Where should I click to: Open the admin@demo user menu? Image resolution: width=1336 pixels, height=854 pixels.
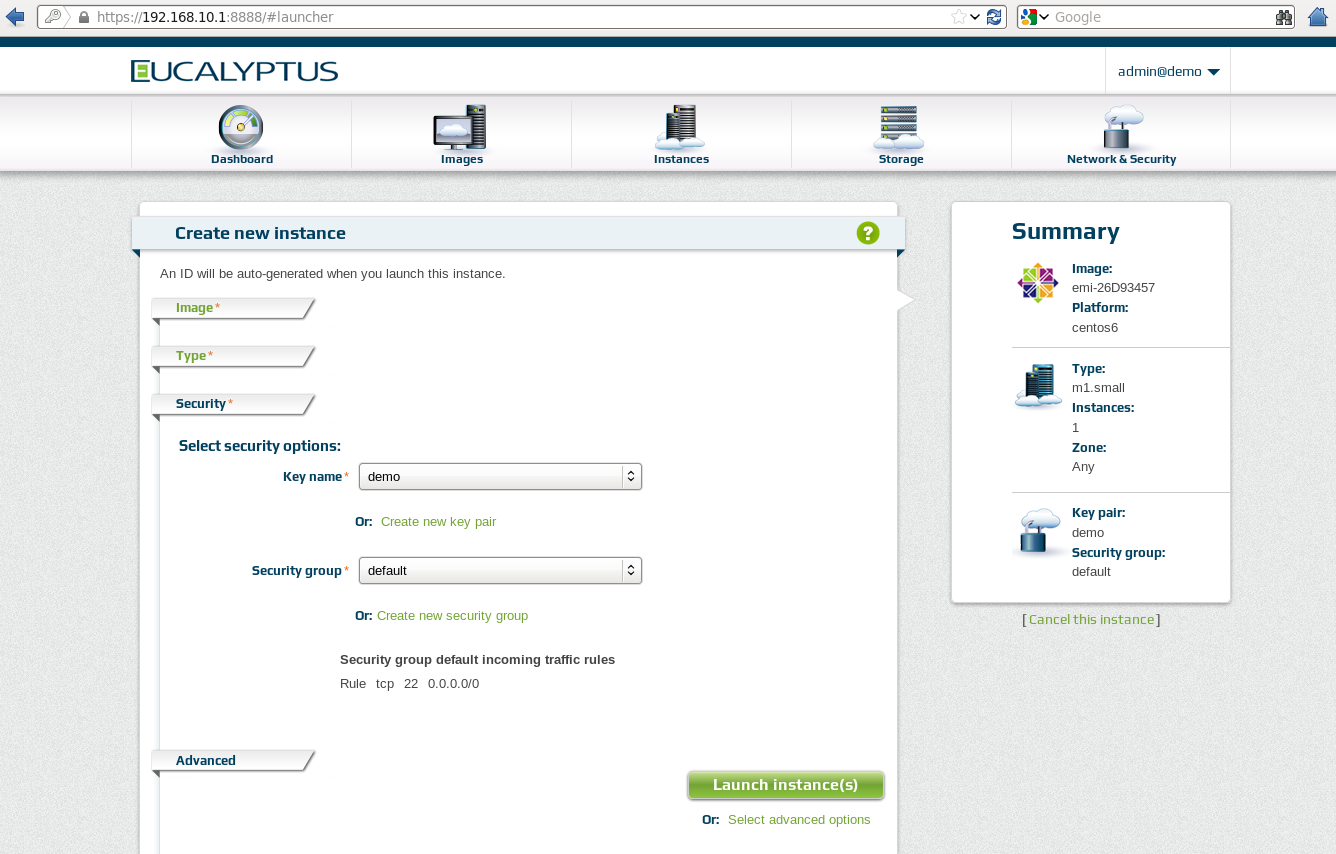tap(1168, 71)
